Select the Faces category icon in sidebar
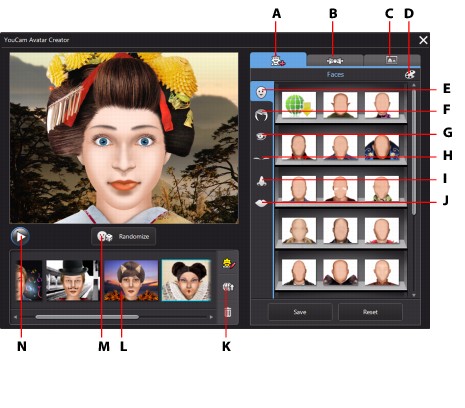The image size is (465, 408). point(261,92)
